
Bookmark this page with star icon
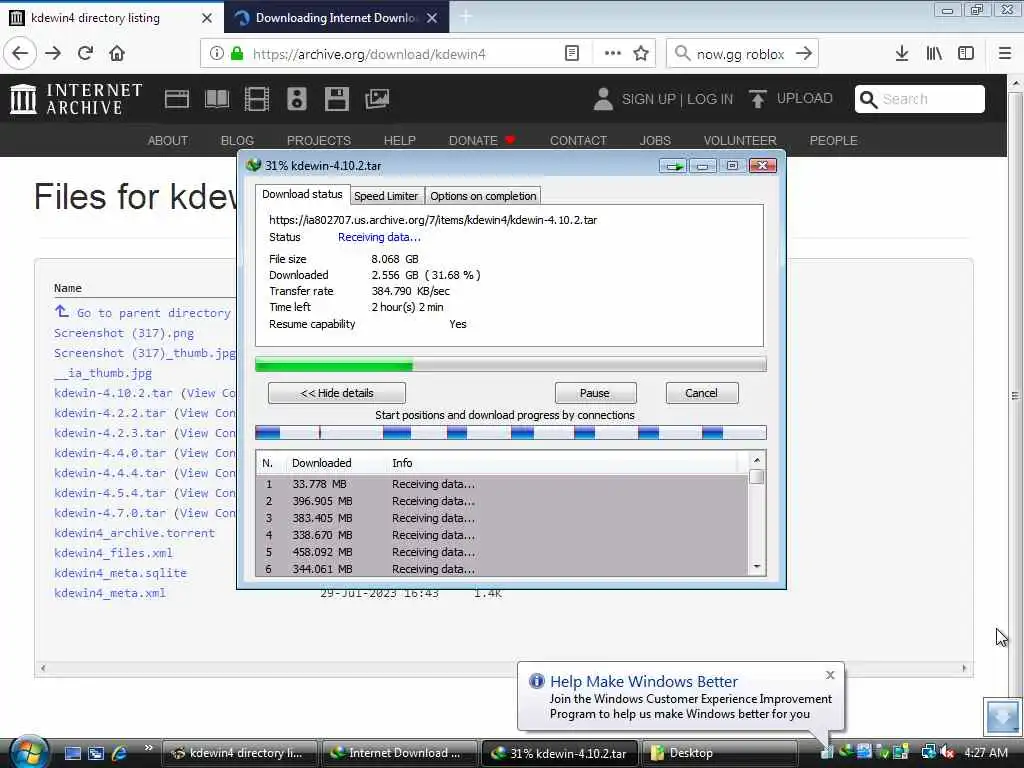tap(641, 54)
